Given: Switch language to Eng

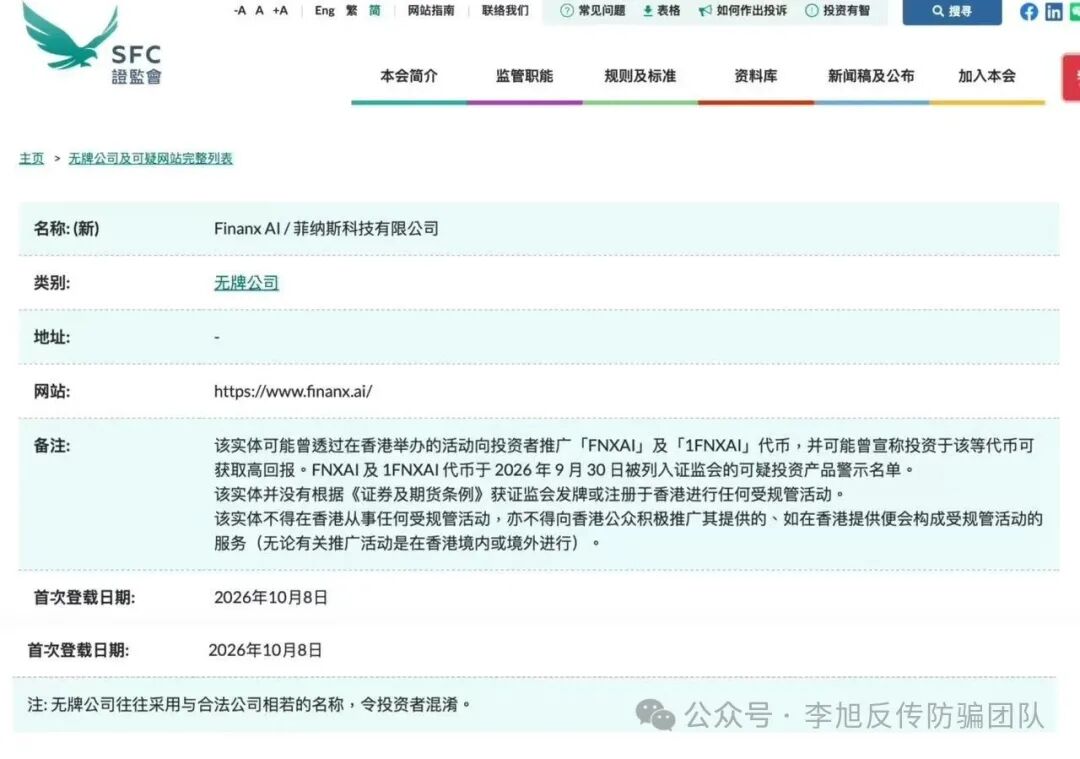Looking at the screenshot, I should (x=324, y=10).
